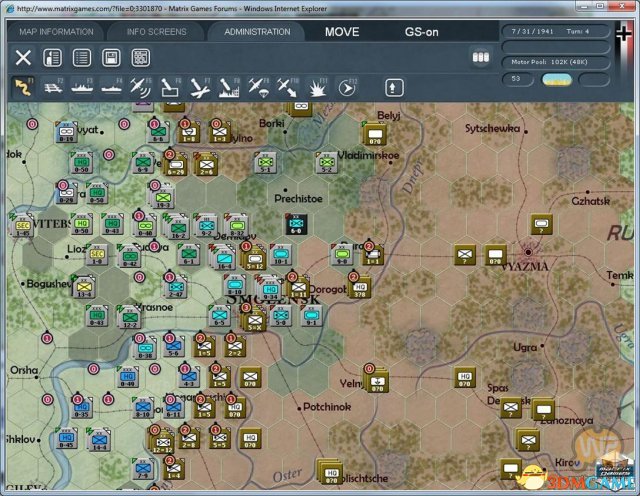
Task: Click the up-arrow button right of F12
Action: point(394,88)
